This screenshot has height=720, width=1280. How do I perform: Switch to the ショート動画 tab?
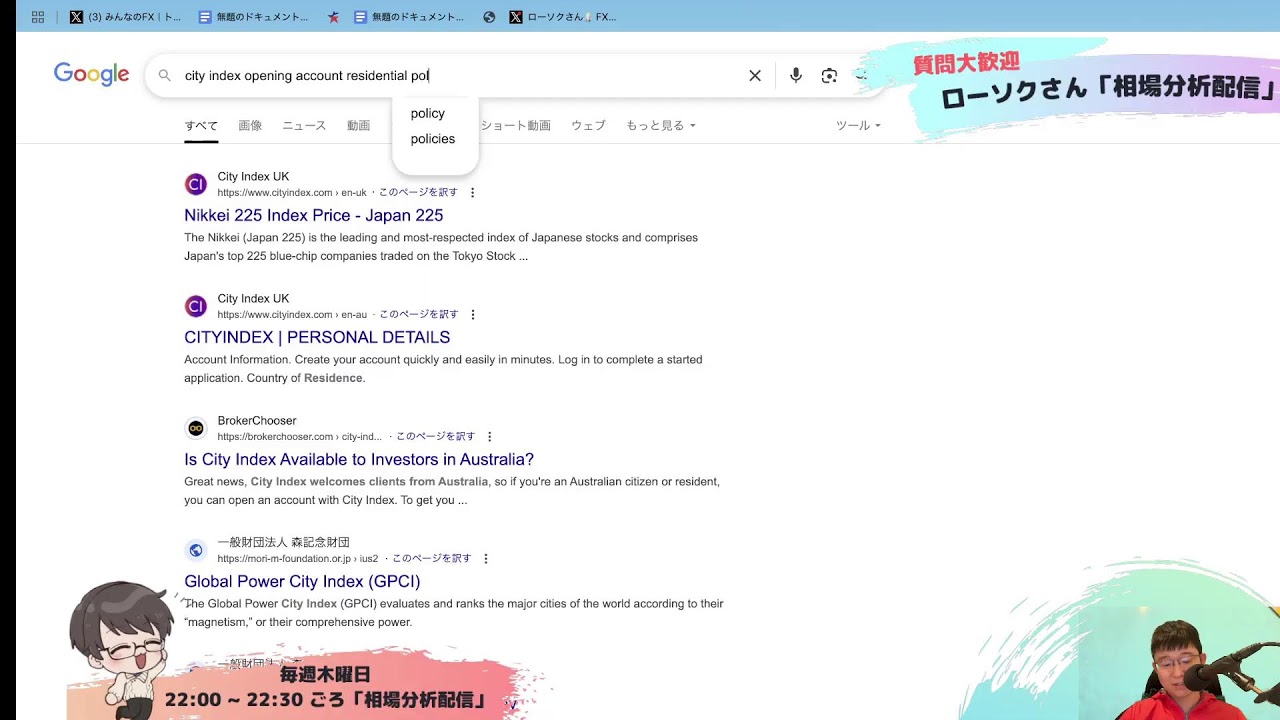515,125
